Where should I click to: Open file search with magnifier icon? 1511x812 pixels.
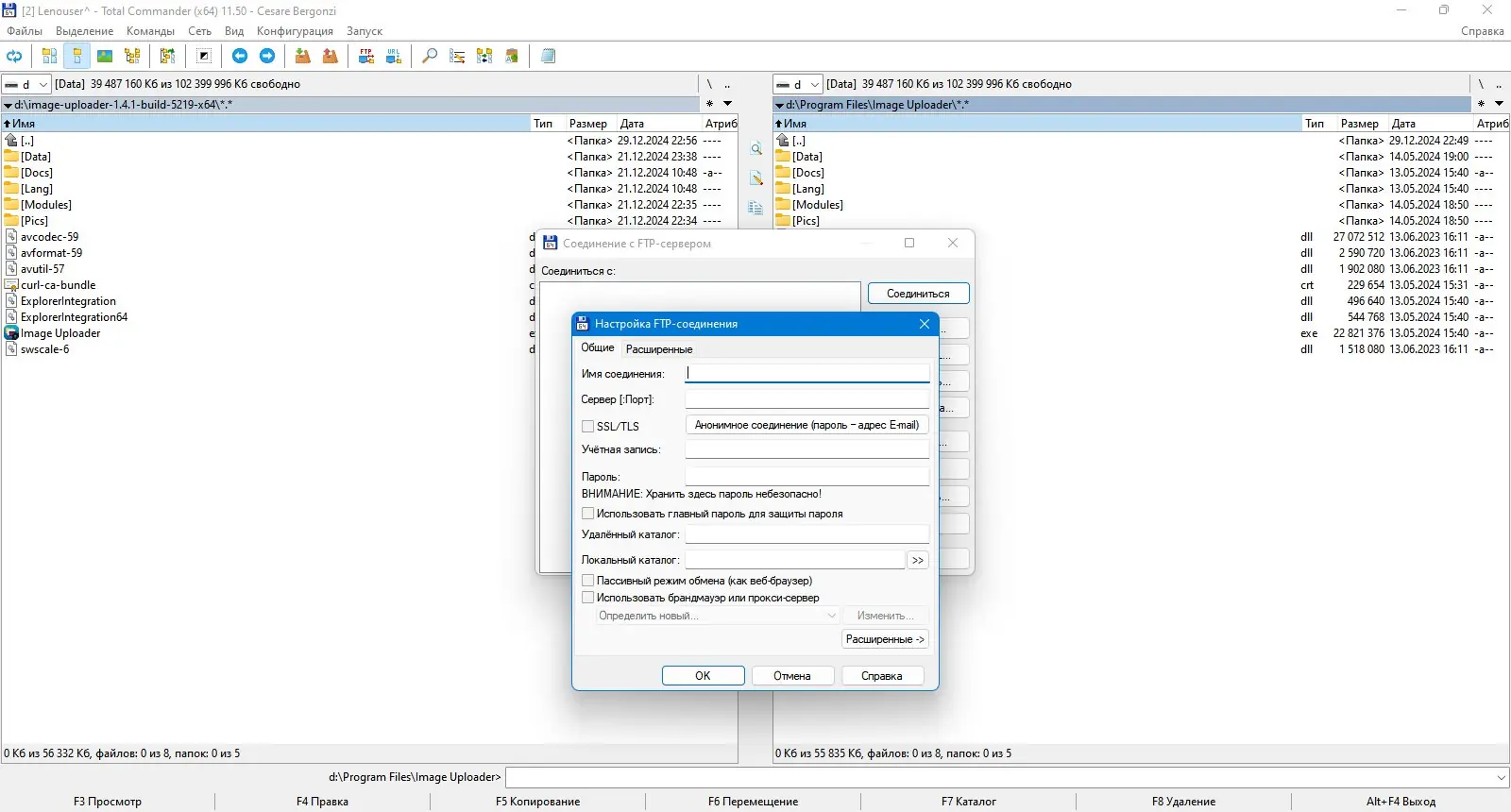430,56
